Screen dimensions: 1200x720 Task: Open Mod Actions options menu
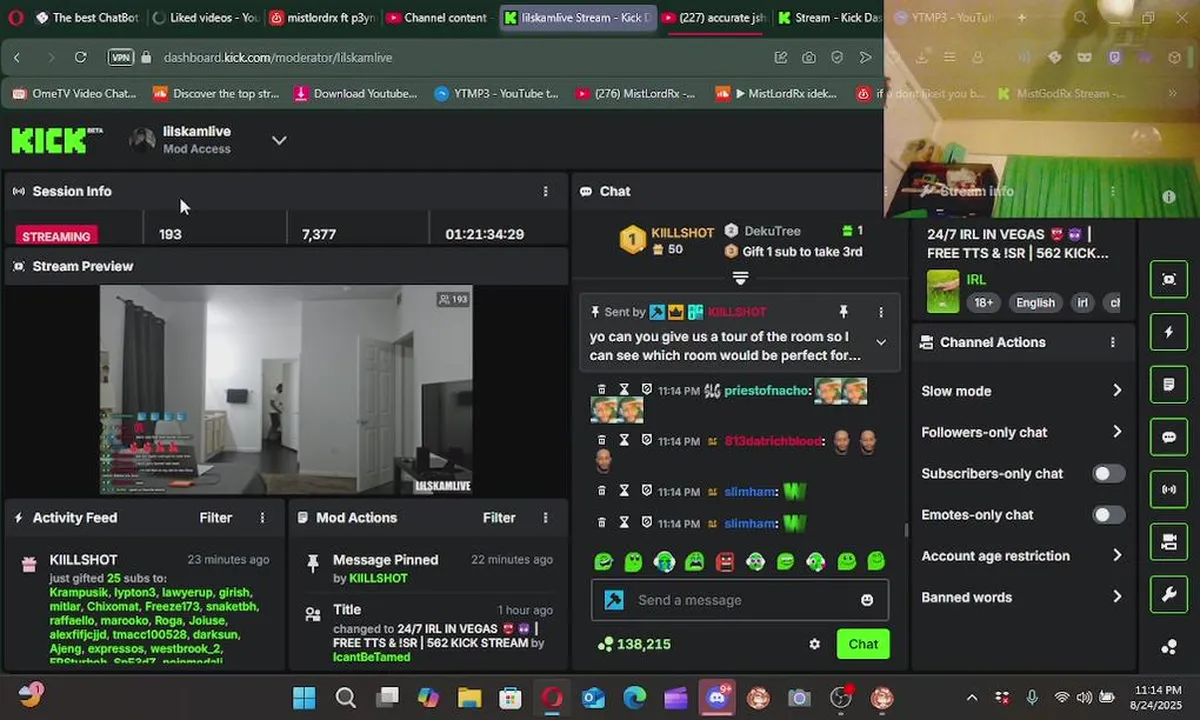pos(545,518)
